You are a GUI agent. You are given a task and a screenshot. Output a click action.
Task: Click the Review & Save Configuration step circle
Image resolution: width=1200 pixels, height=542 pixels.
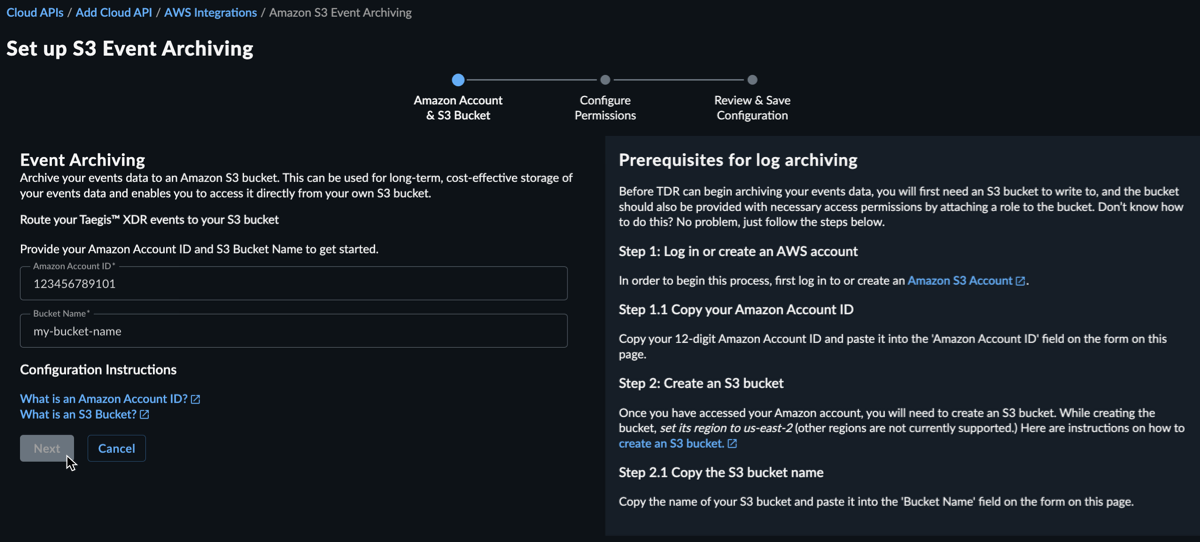752,80
